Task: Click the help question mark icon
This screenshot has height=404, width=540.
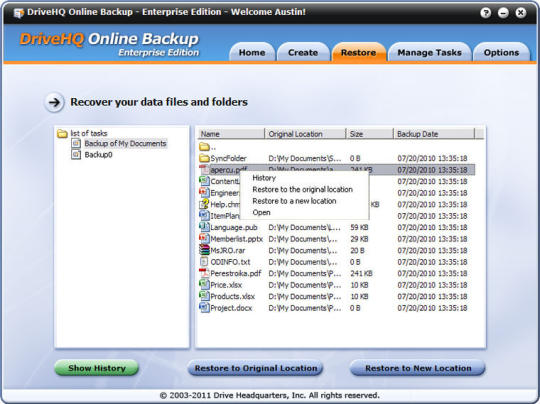Action: tap(486, 13)
